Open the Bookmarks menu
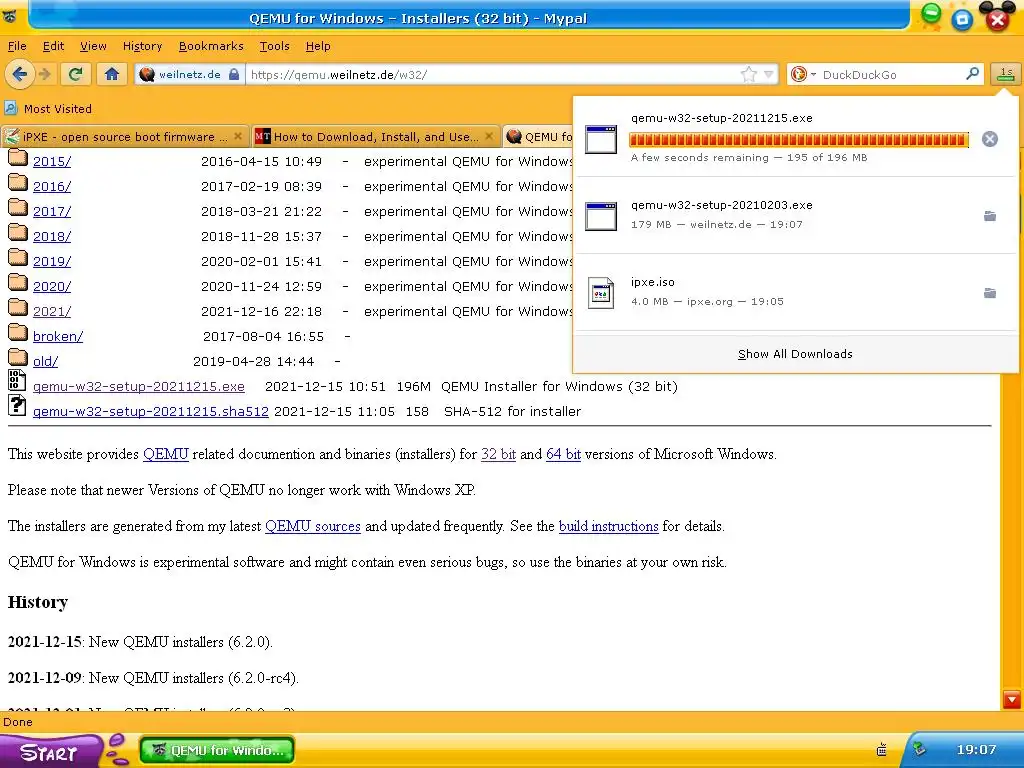Viewport: 1024px width, 768px height. [x=211, y=46]
